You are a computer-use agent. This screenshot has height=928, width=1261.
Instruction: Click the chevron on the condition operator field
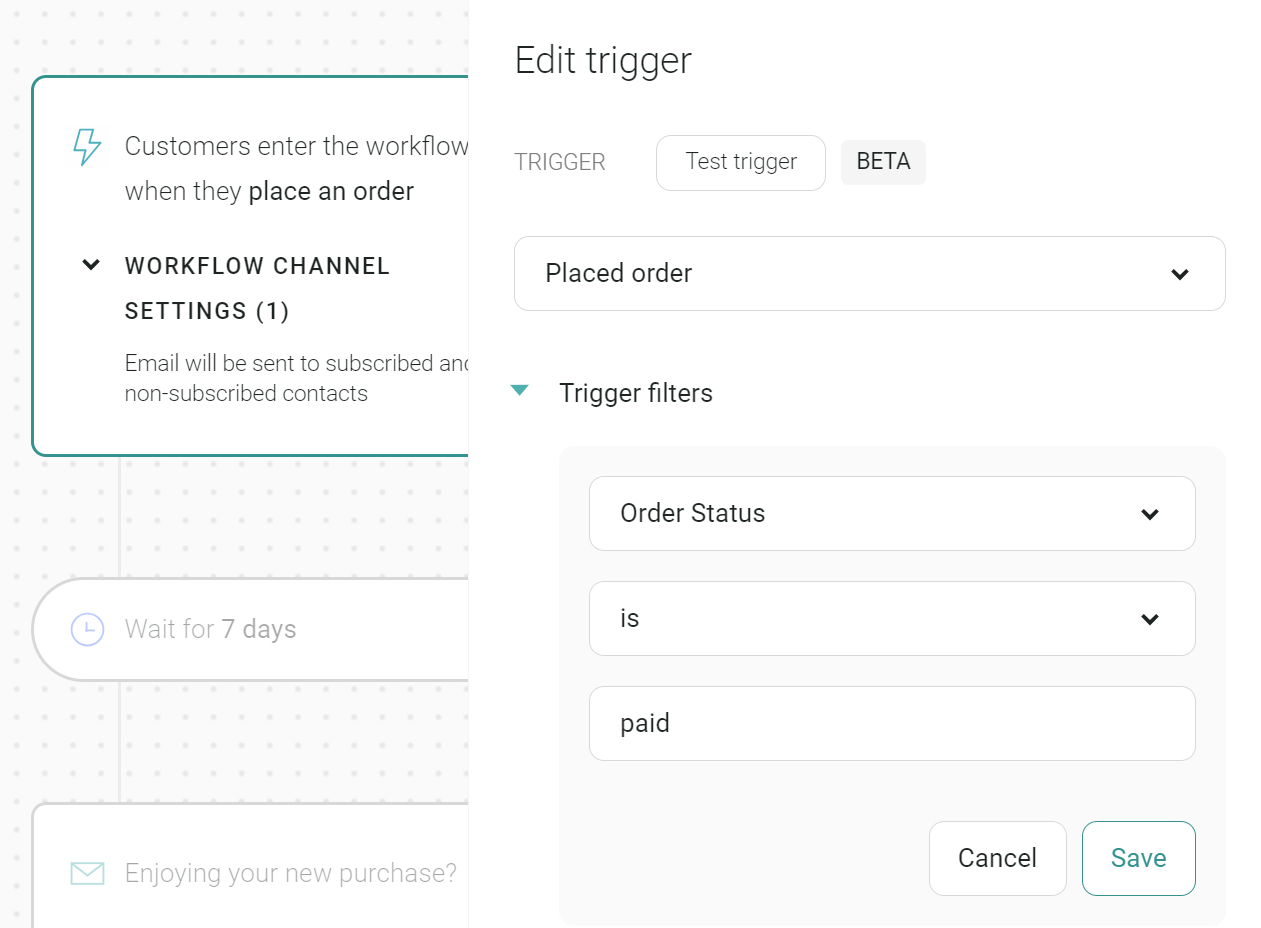[x=1148, y=618]
